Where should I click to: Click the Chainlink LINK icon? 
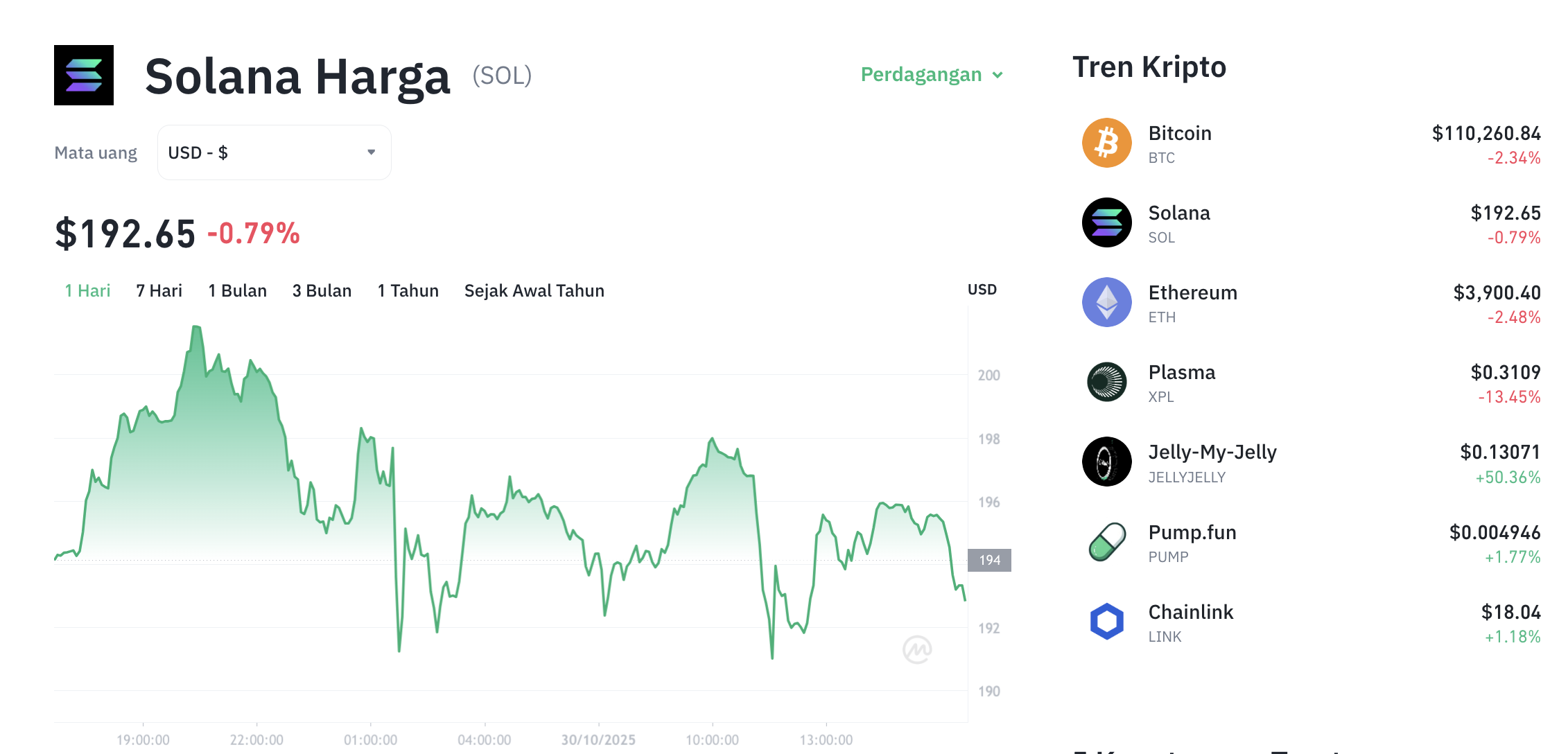tap(1106, 622)
